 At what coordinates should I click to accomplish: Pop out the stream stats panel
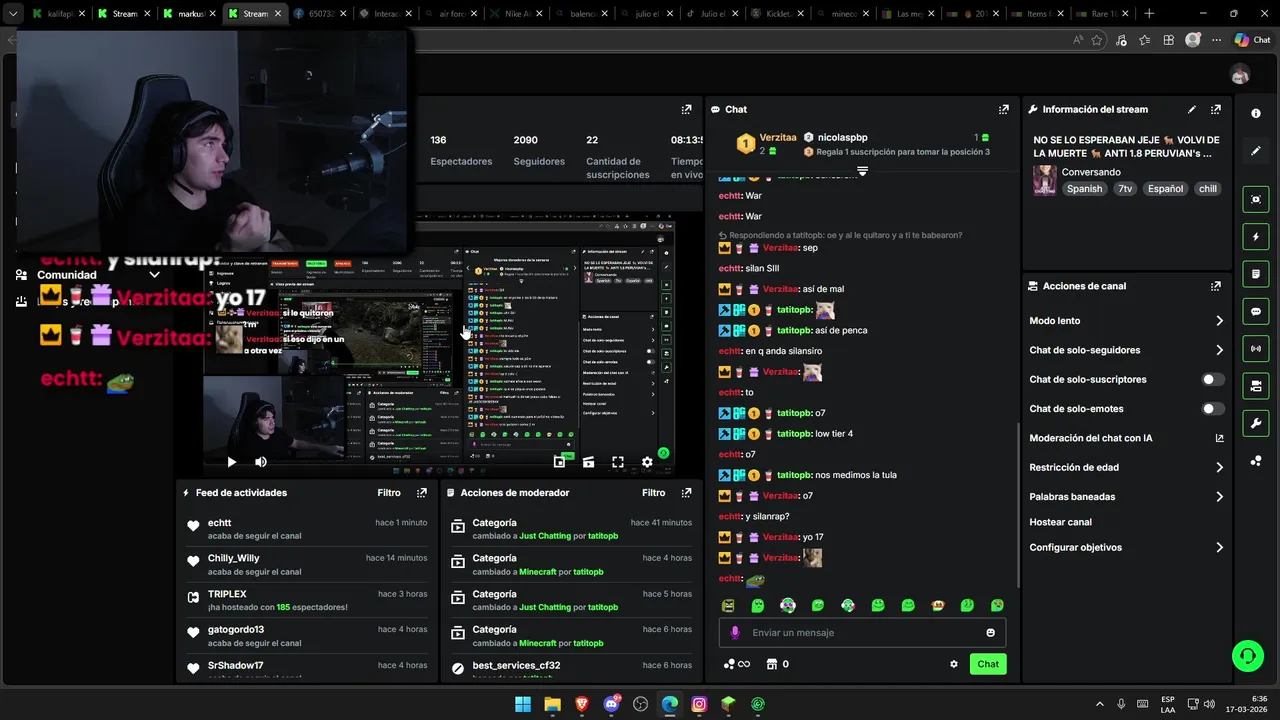[x=686, y=110]
